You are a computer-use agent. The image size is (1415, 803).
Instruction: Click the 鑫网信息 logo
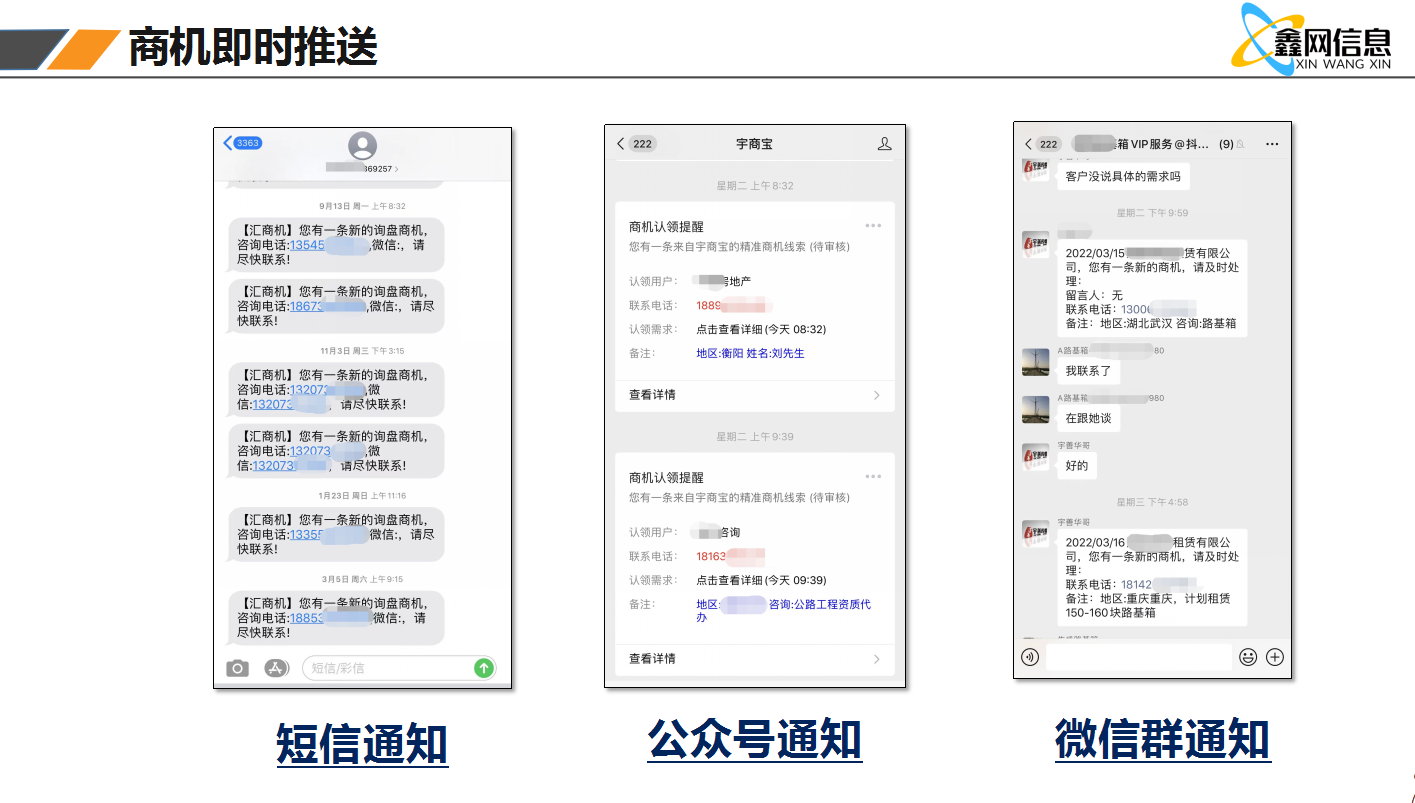[x=1310, y=40]
